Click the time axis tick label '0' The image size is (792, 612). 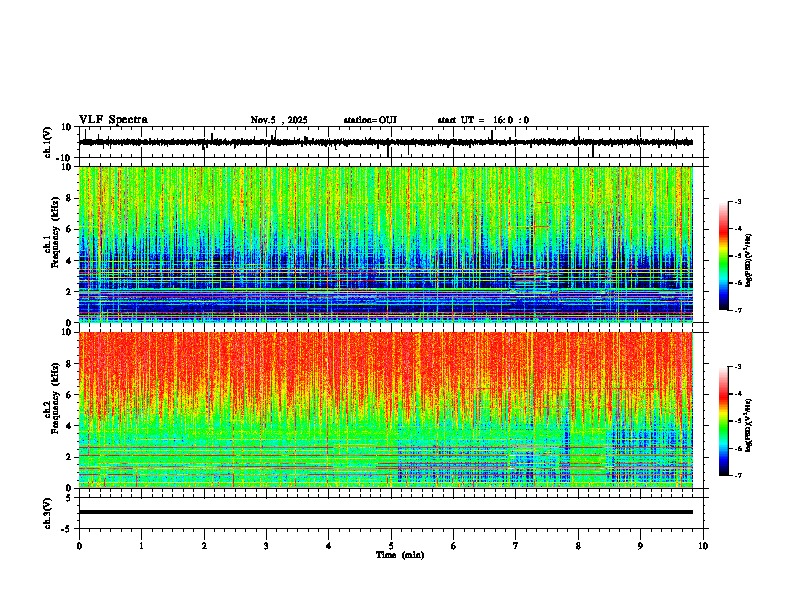point(79,546)
